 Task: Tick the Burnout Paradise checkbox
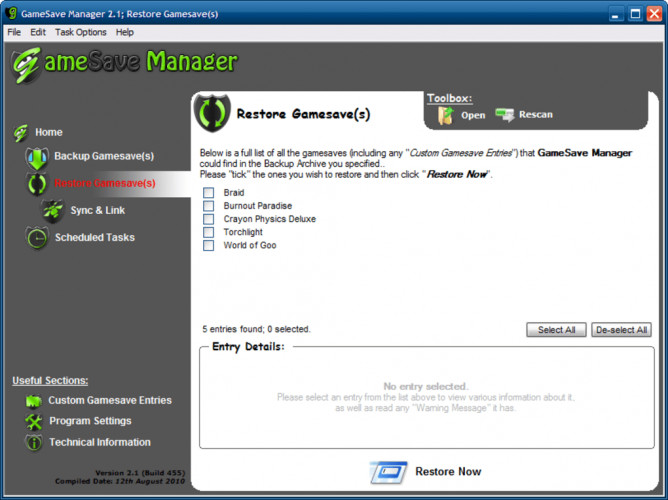click(x=208, y=206)
